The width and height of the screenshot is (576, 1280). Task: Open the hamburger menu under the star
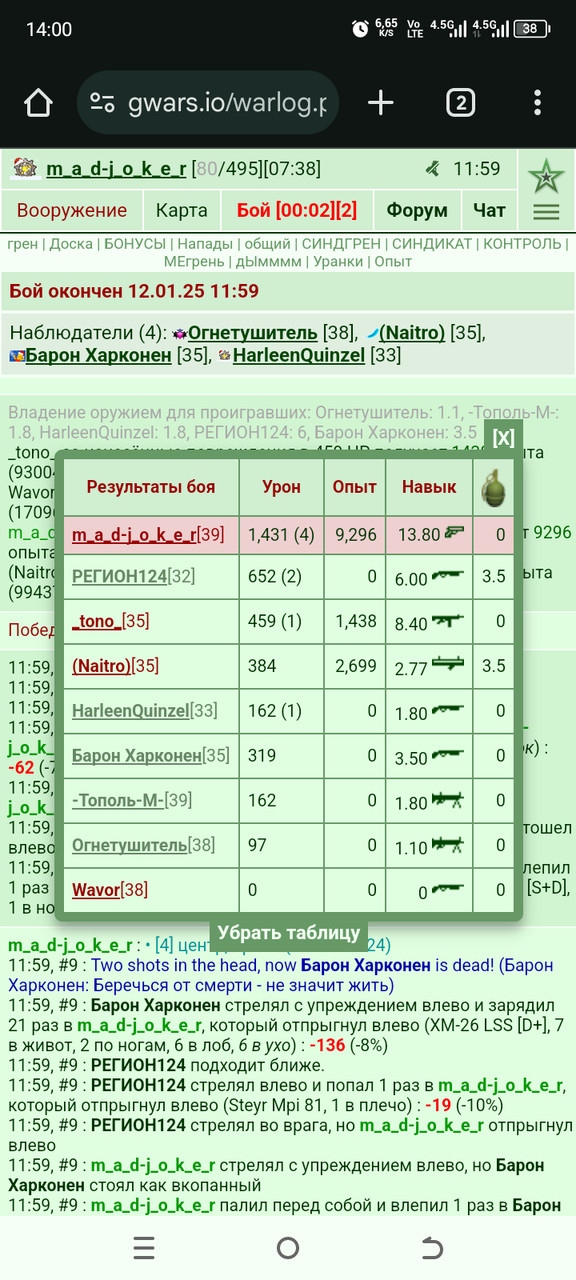[546, 211]
